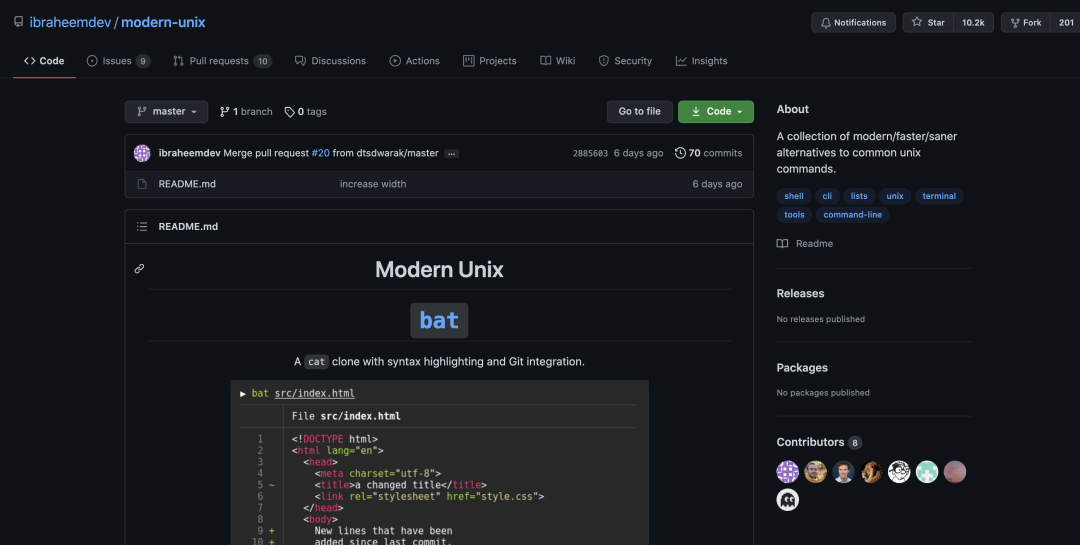Image resolution: width=1080 pixels, height=545 pixels.
Task: Switch to the Code tab
Action: (x=44, y=61)
